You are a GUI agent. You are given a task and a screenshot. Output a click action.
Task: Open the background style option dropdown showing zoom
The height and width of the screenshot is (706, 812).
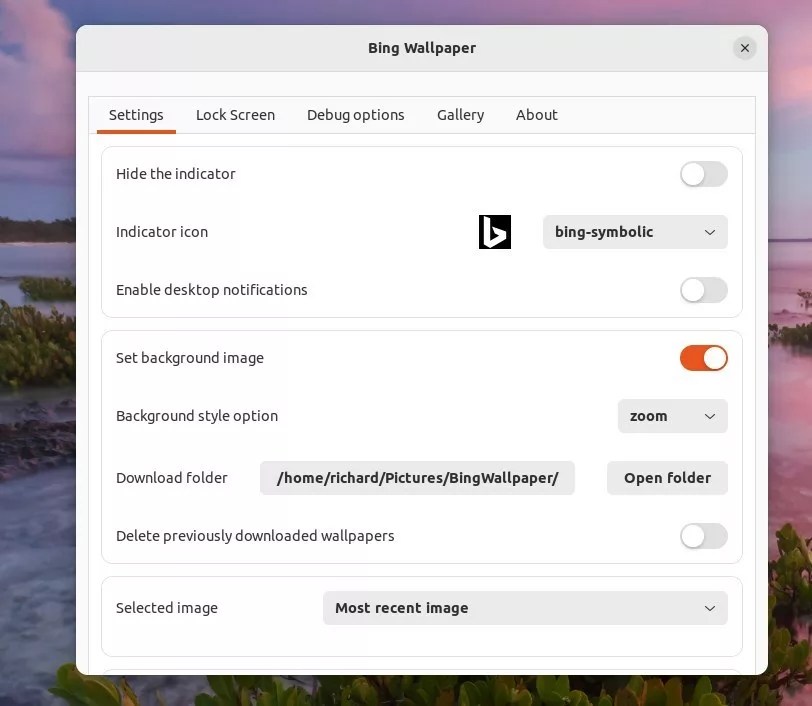tap(672, 416)
